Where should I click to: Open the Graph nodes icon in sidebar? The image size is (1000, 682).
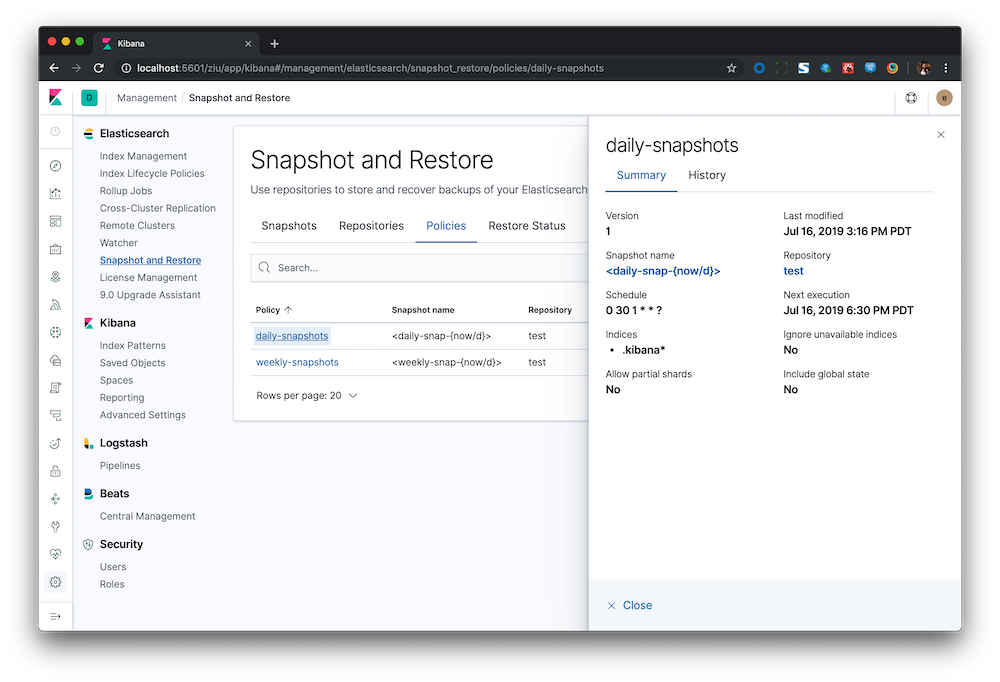[x=55, y=499]
